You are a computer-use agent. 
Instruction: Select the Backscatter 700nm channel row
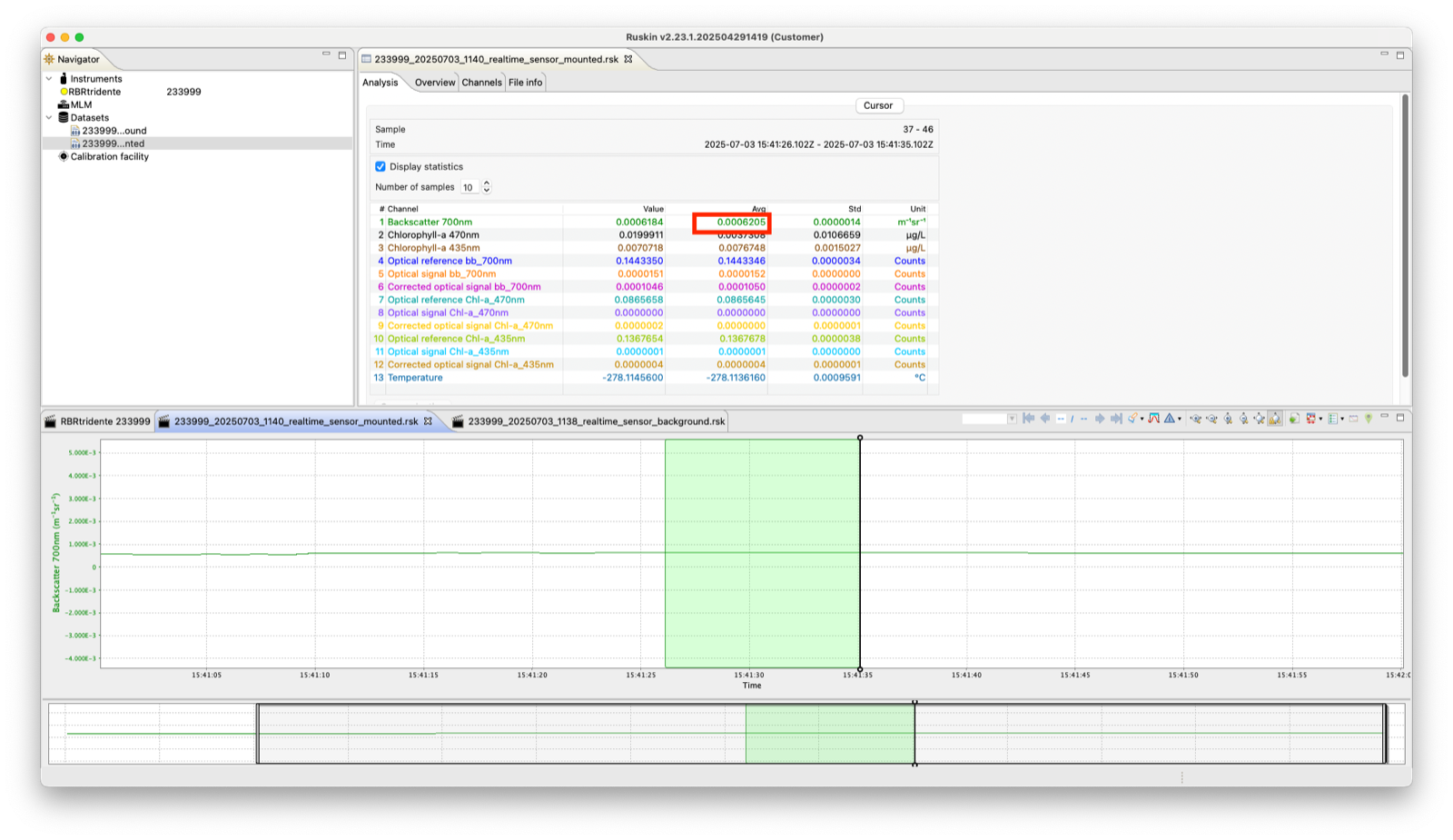(653, 222)
